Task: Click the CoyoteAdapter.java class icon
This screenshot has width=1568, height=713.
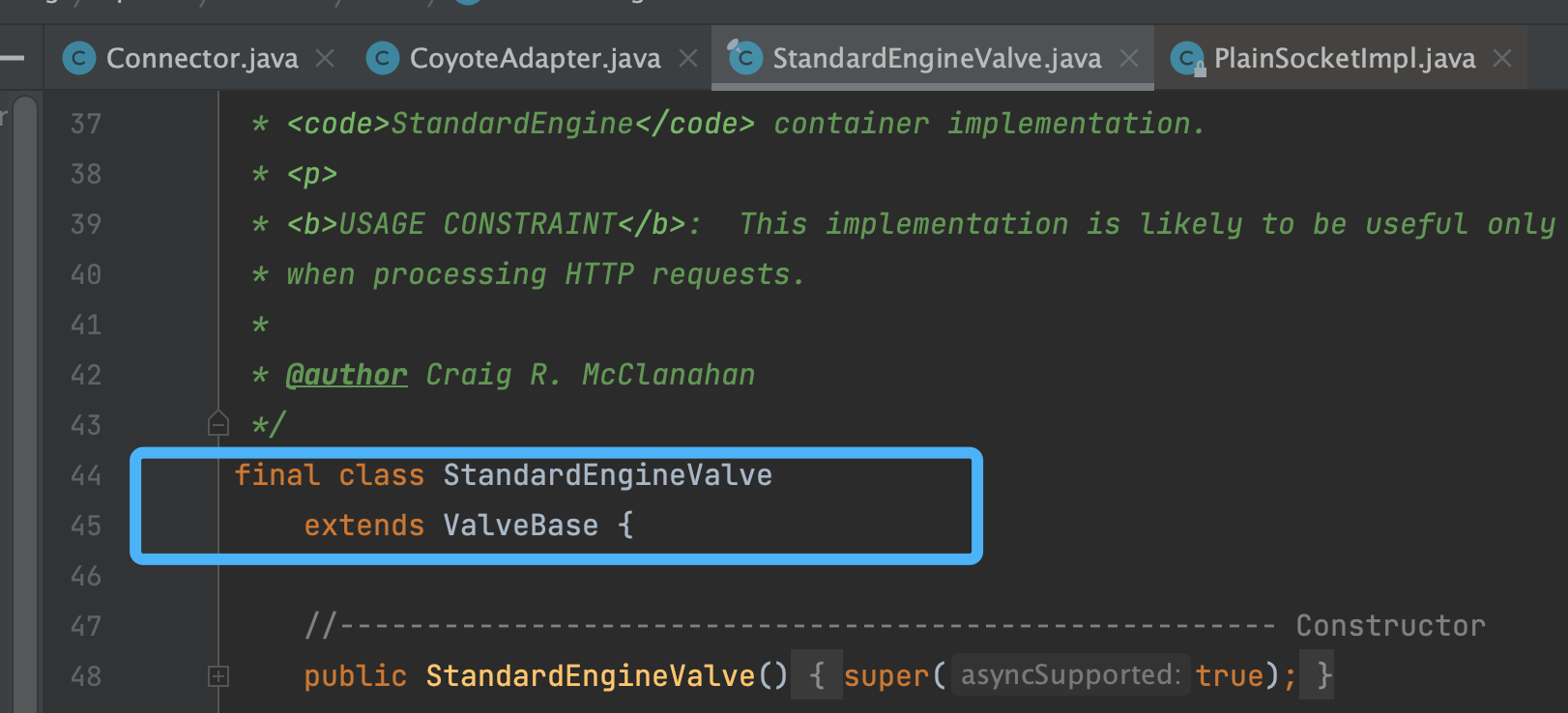Action: [383, 59]
